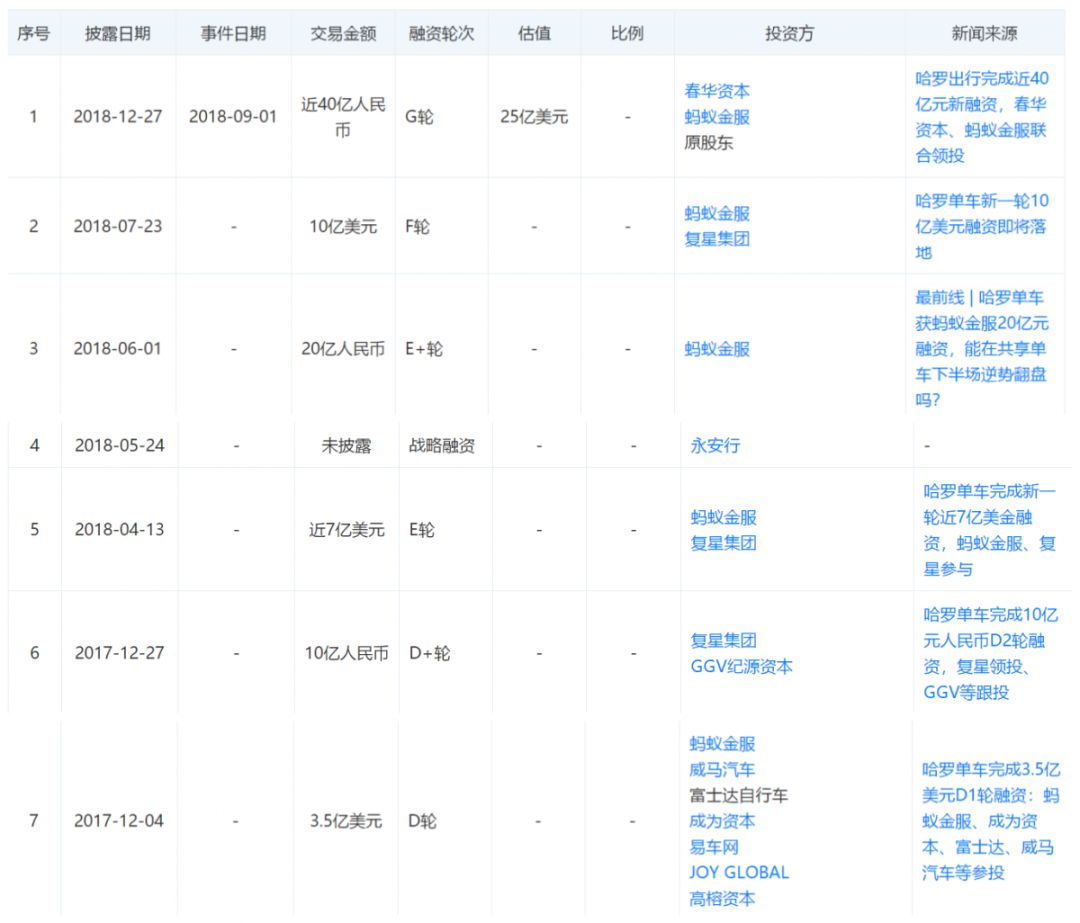
Task: Click the 投资方 column header
Action: pos(789,33)
